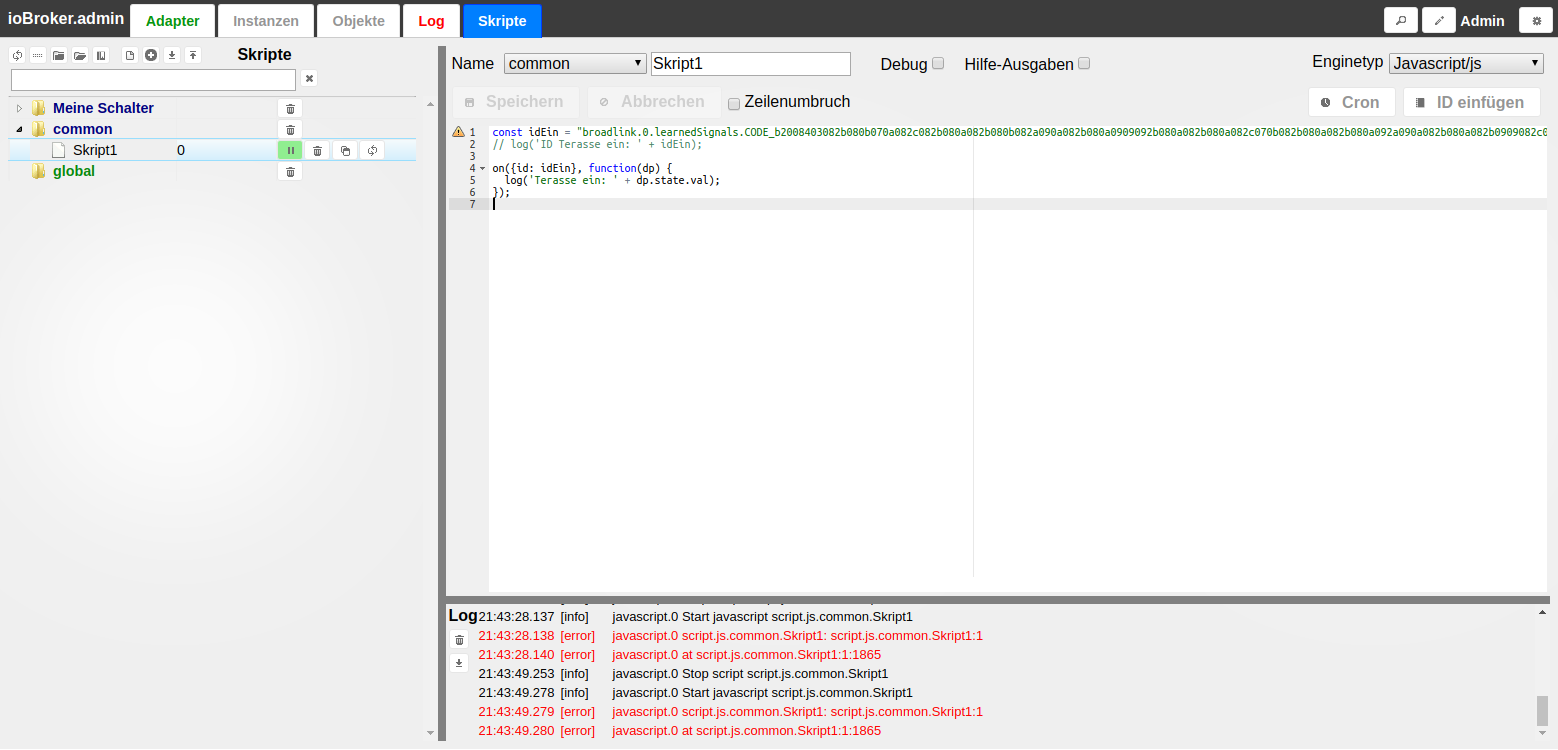This screenshot has width=1558, height=750.
Task: Create a new script with page icon
Action: pos(130,55)
